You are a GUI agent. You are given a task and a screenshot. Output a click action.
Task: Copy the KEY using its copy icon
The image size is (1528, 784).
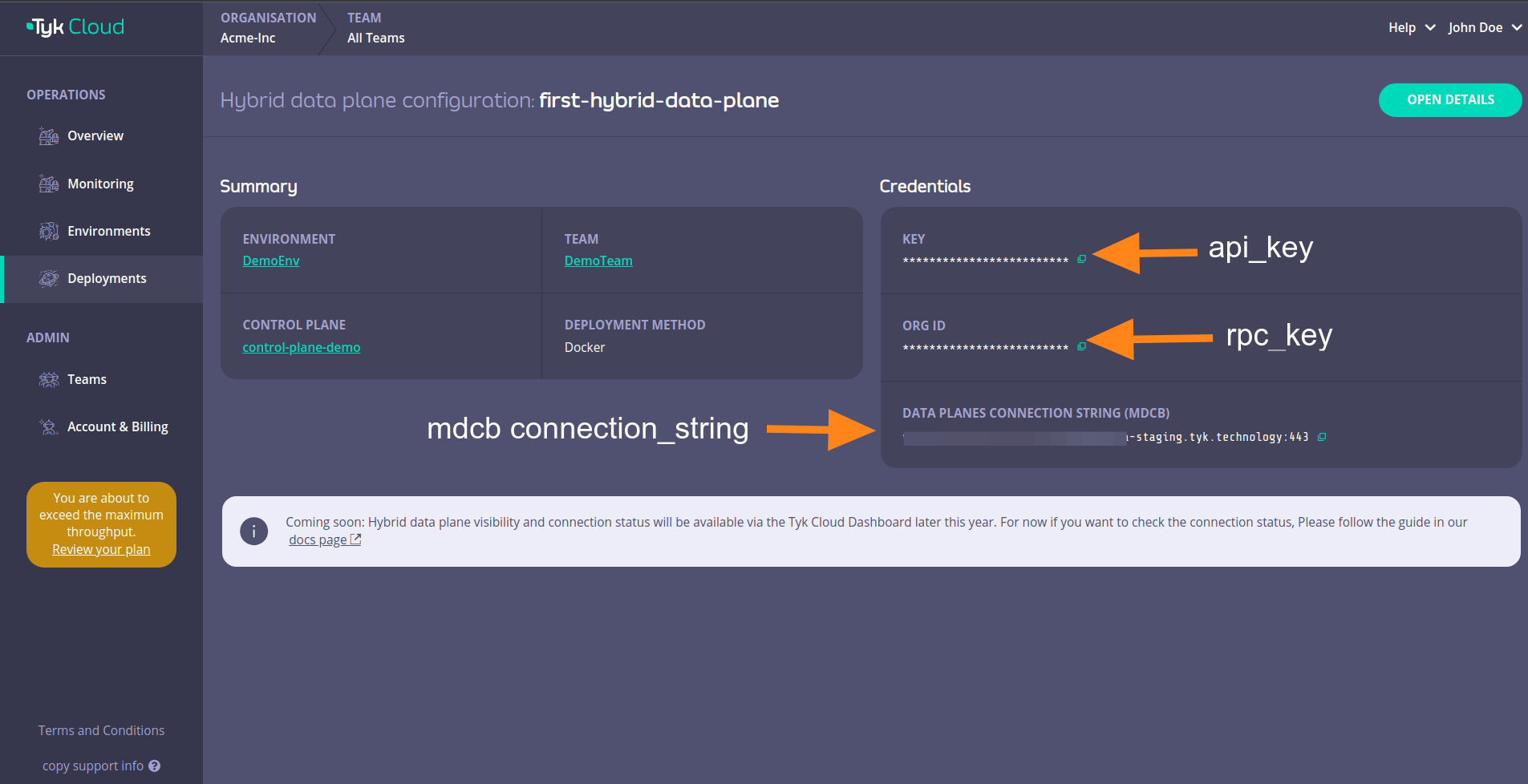pyautogui.click(x=1082, y=258)
